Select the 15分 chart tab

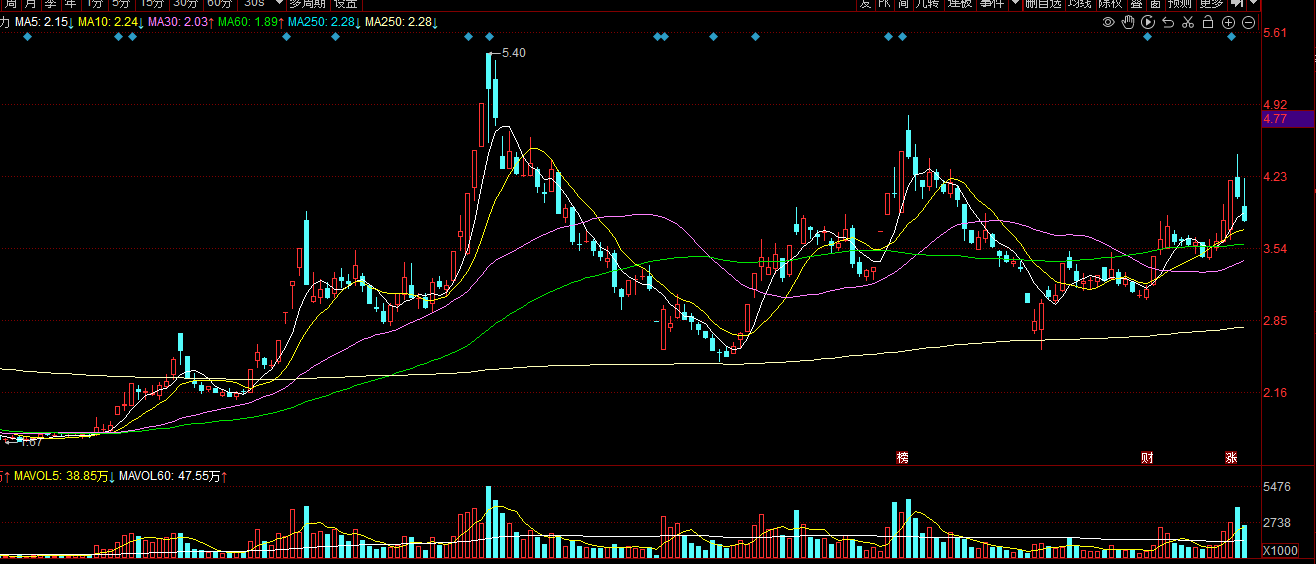(152, 4)
